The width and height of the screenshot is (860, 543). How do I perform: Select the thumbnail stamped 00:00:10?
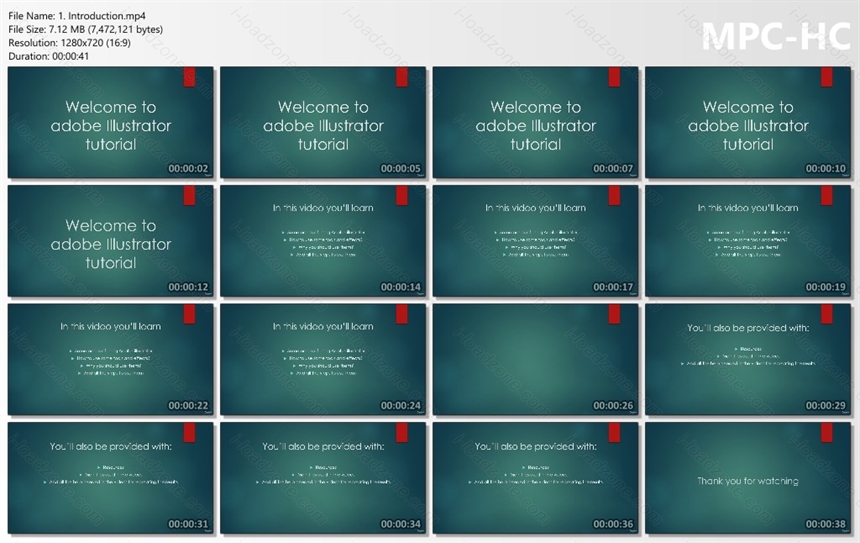click(x=748, y=123)
